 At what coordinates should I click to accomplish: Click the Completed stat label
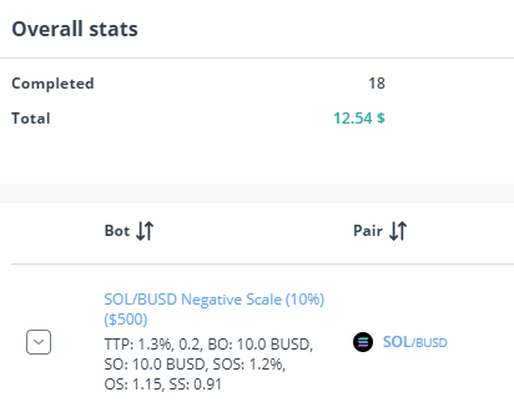tap(53, 83)
